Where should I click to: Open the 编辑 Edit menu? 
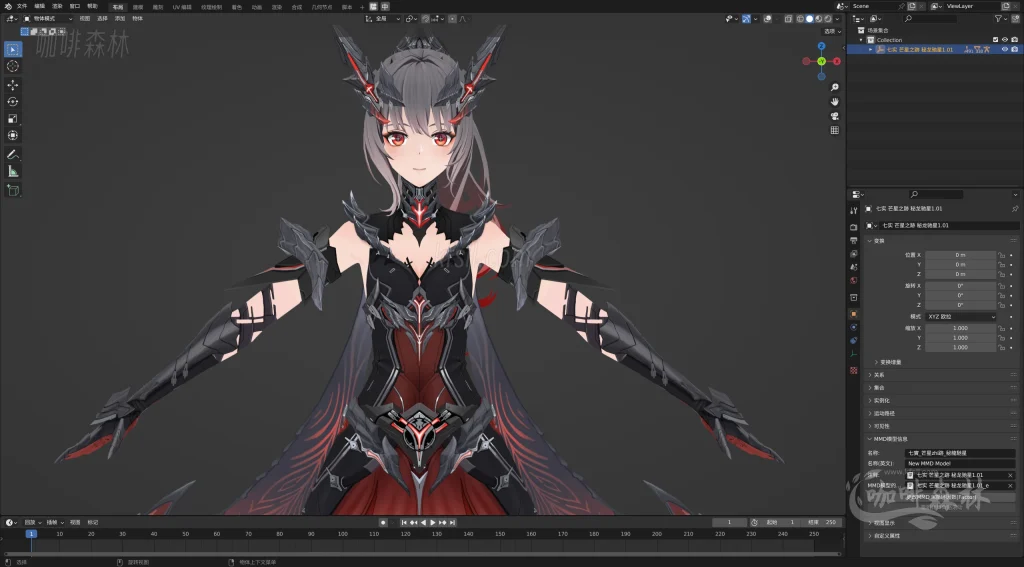click(x=39, y=6)
